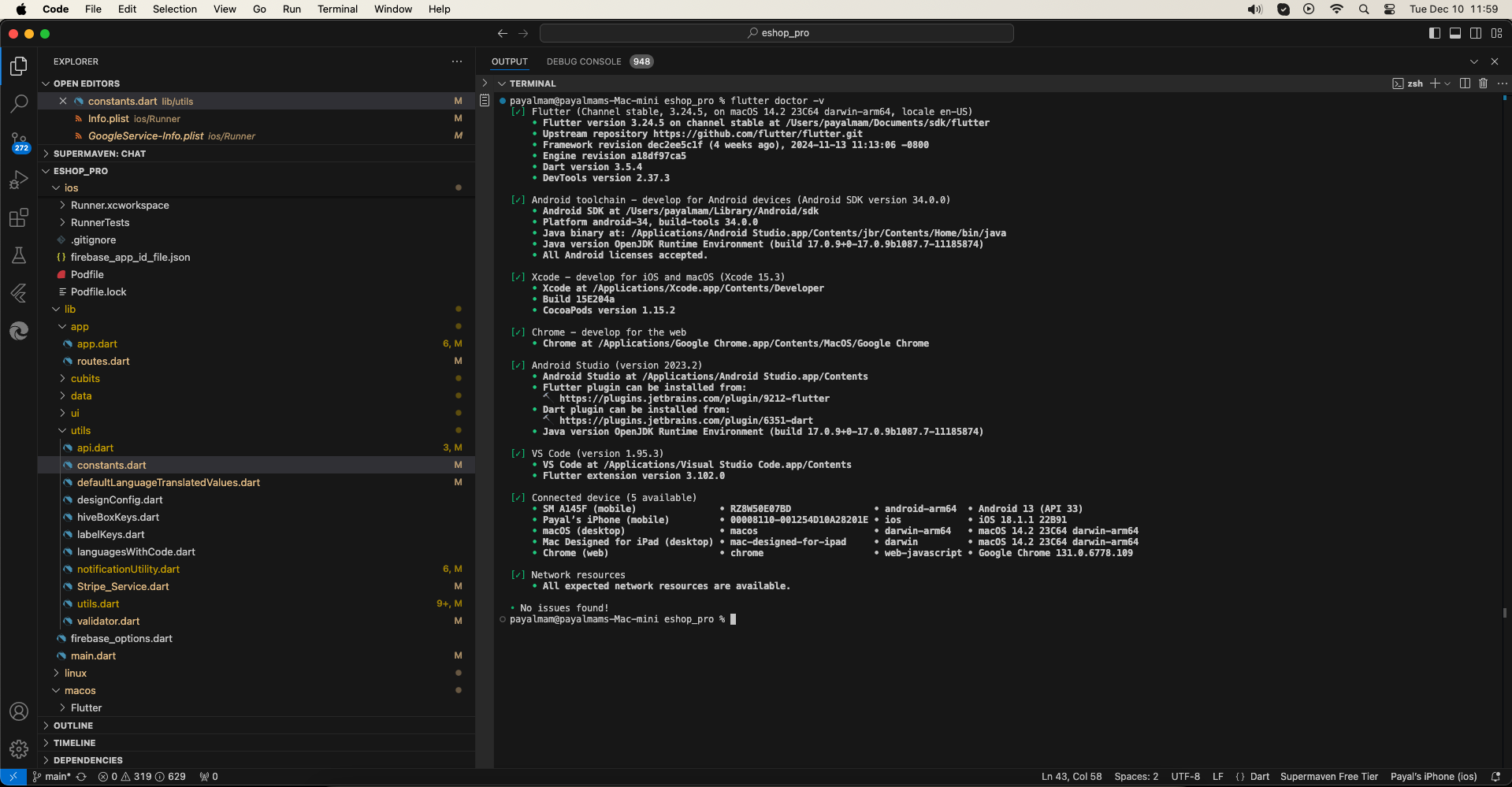Screen dimensions: 1512x787
Task: Open the Run menu
Action: pyautogui.click(x=292, y=9)
